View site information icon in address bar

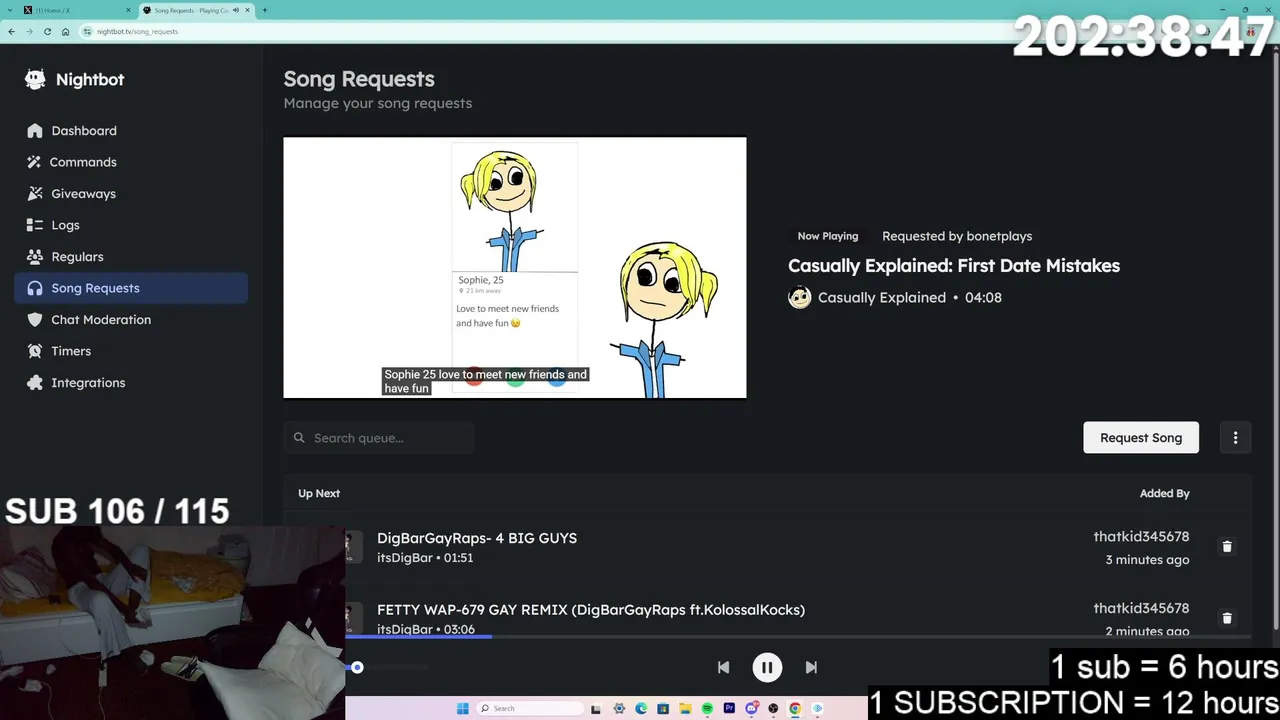click(88, 31)
